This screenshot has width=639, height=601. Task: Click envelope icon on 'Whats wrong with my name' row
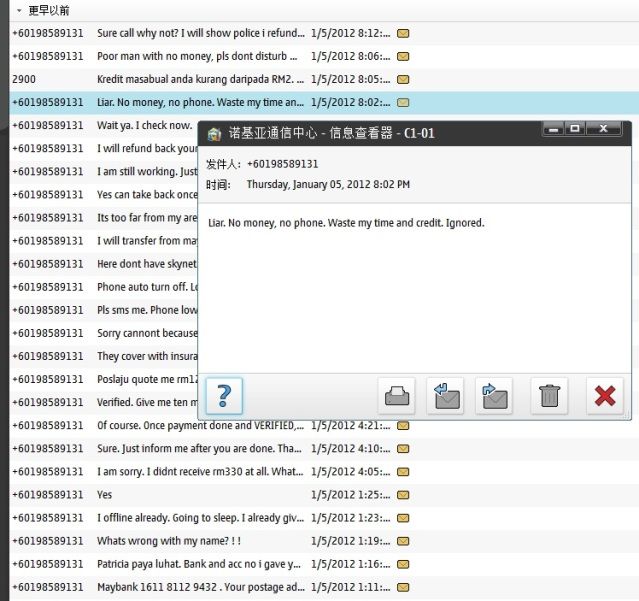click(x=403, y=541)
